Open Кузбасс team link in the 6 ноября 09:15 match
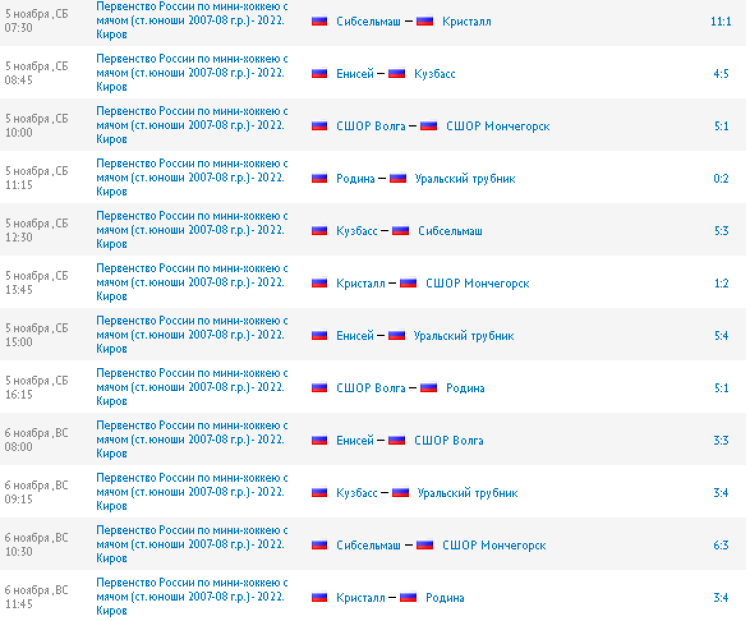The image size is (750, 621). pos(357,493)
